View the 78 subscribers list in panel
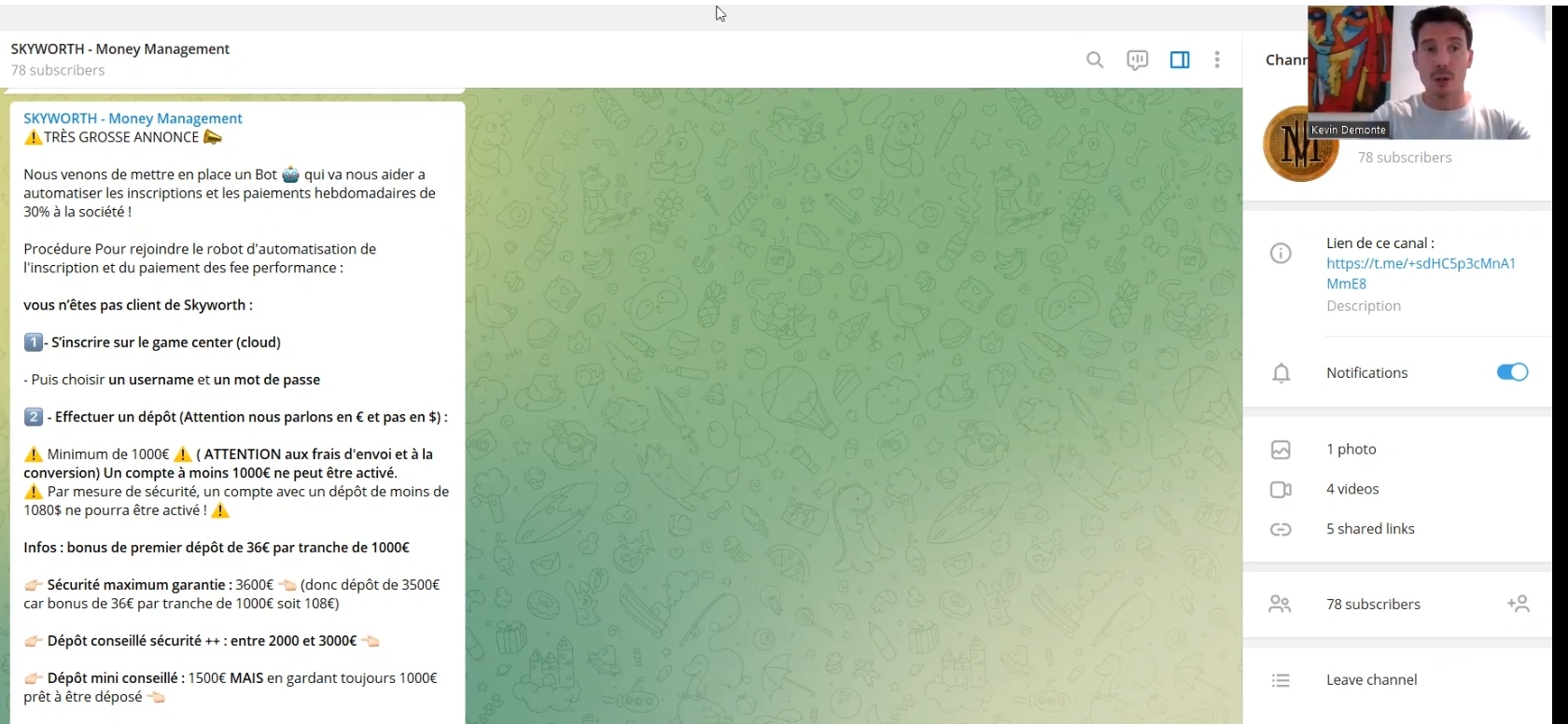Image resolution: width=1568 pixels, height=724 pixels. pos(1373,605)
